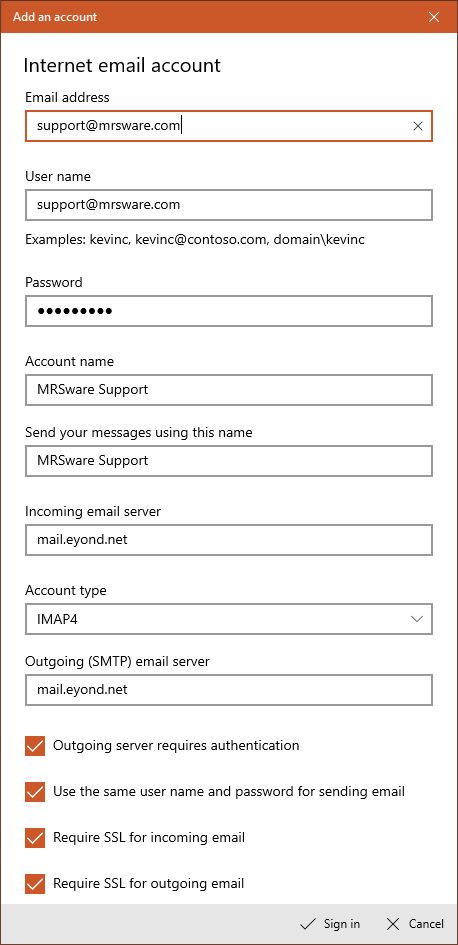The width and height of the screenshot is (458, 945).
Task: Select the User name text box
Action: tap(229, 205)
